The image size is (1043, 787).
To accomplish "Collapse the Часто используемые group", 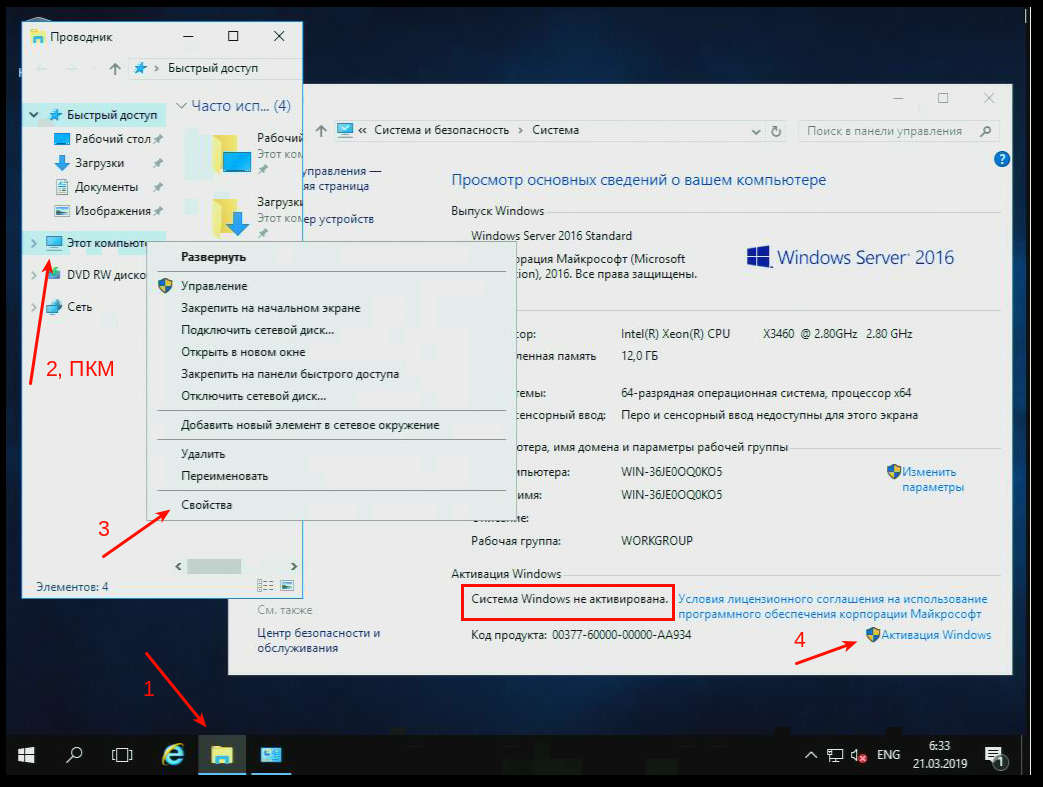I will (x=182, y=106).
